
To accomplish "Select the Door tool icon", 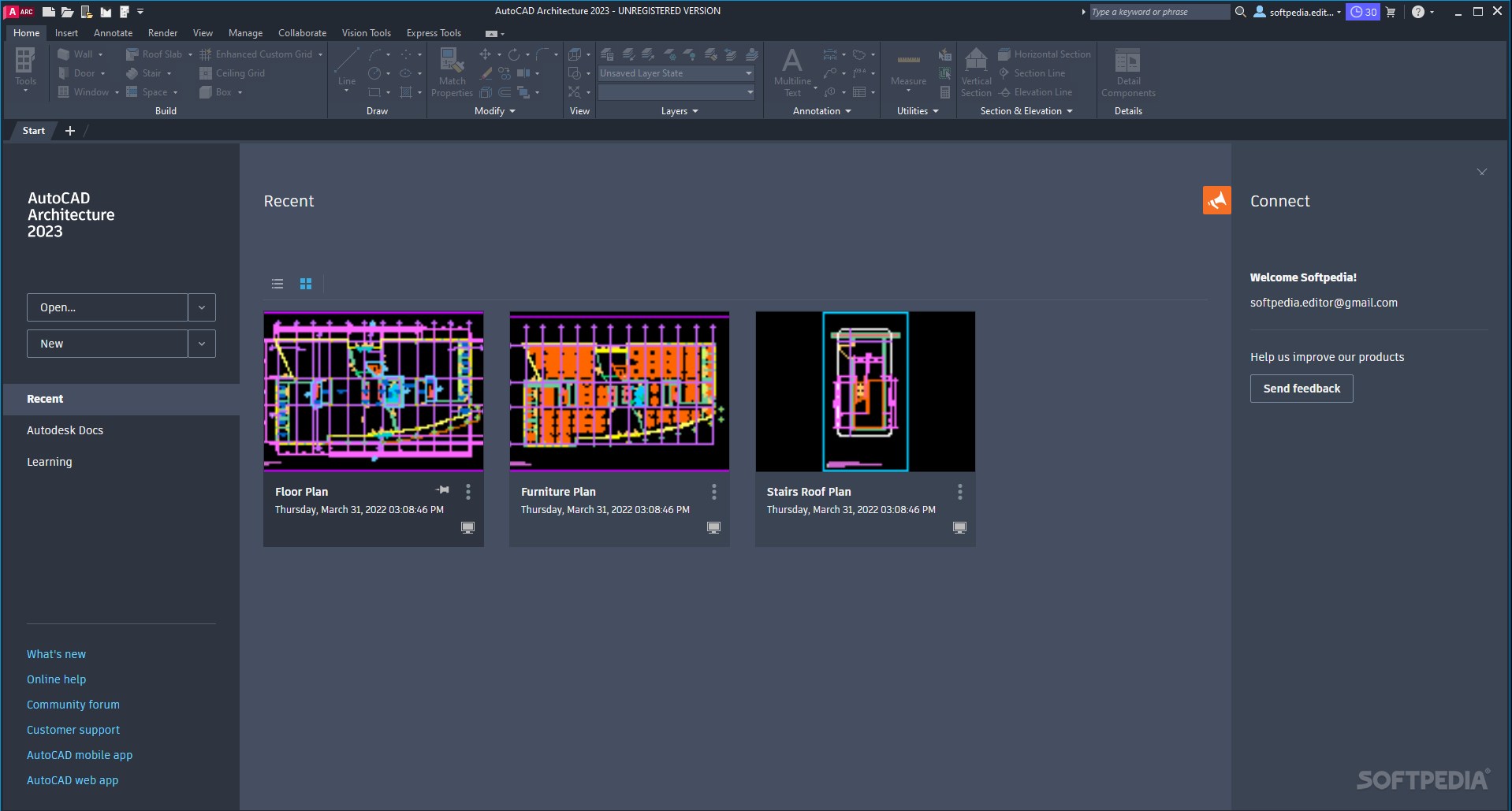I will [x=64, y=73].
